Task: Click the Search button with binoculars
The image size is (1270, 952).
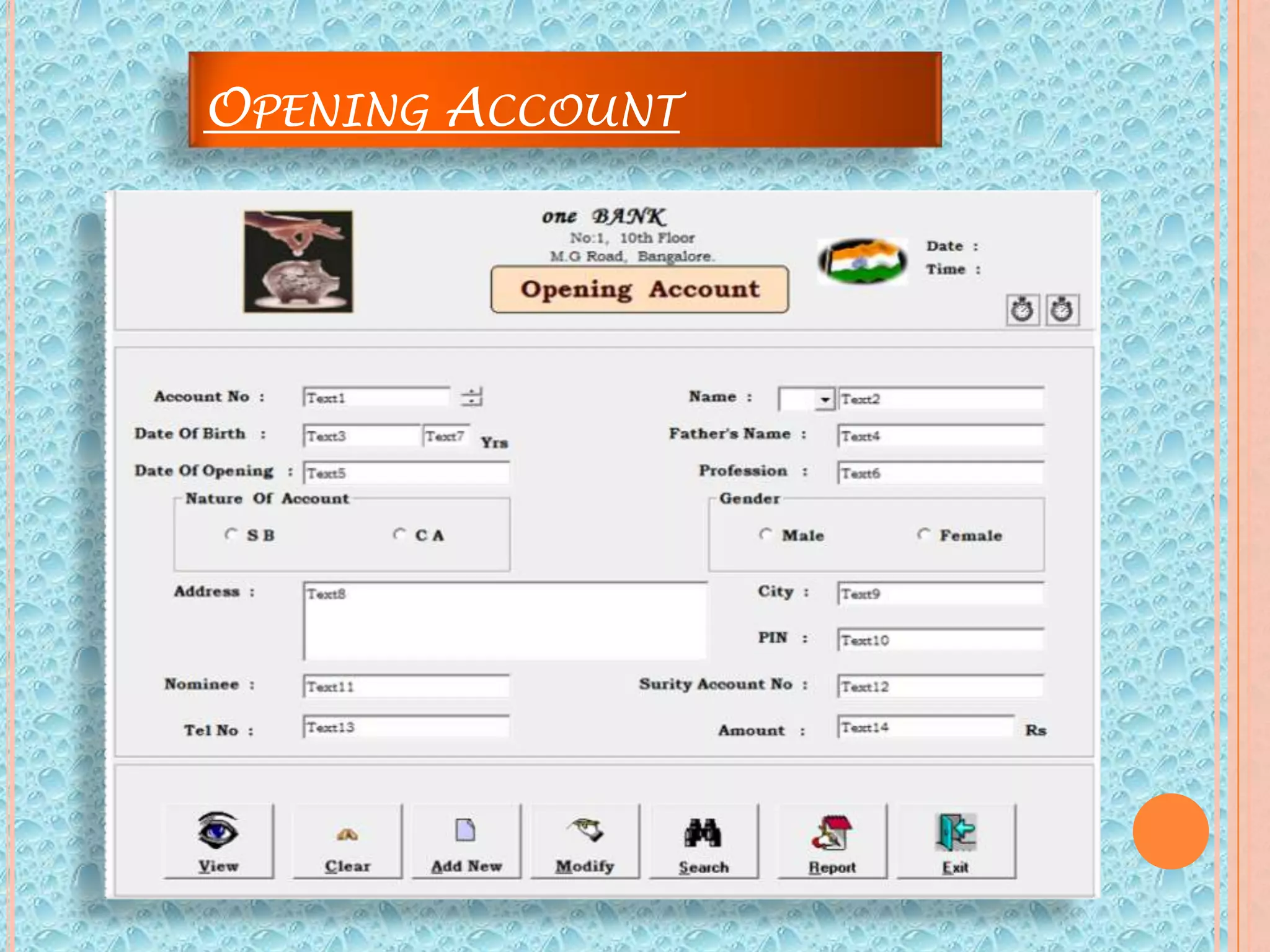Action: [704, 841]
